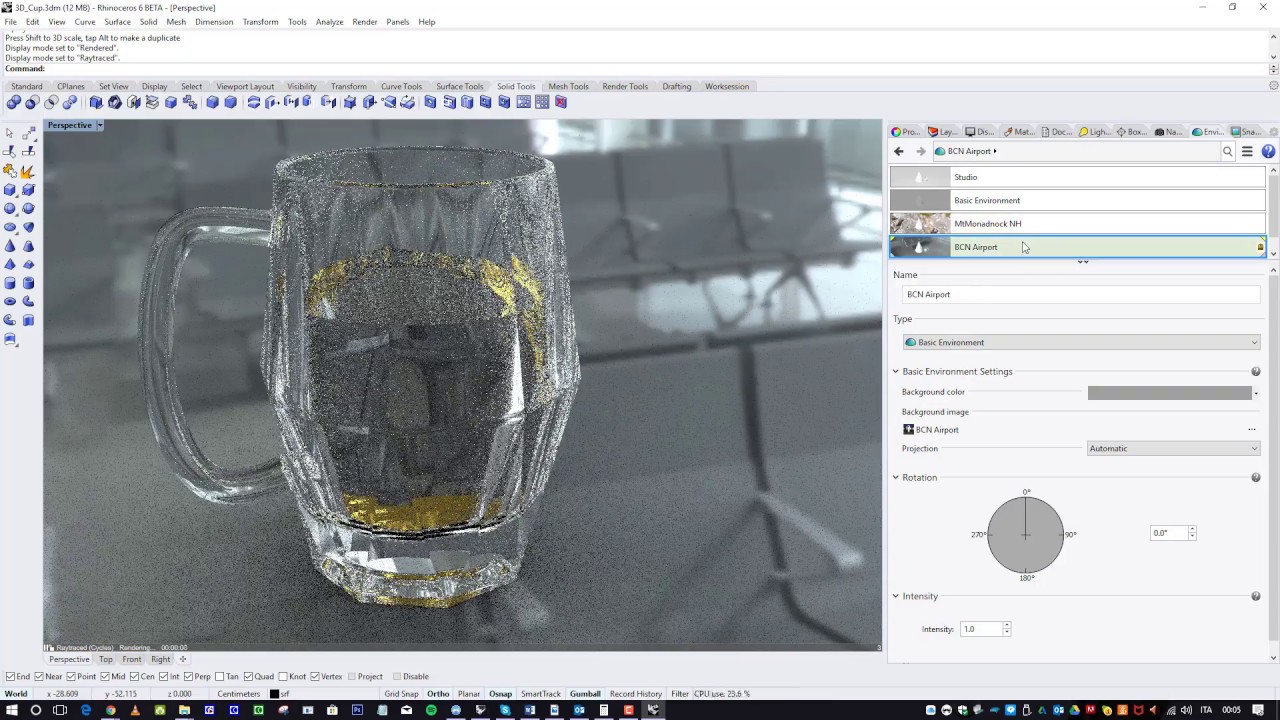This screenshot has width=1280, height=720.
Task: Toggle Gumball in status bar
Action: tap(585, 694)
